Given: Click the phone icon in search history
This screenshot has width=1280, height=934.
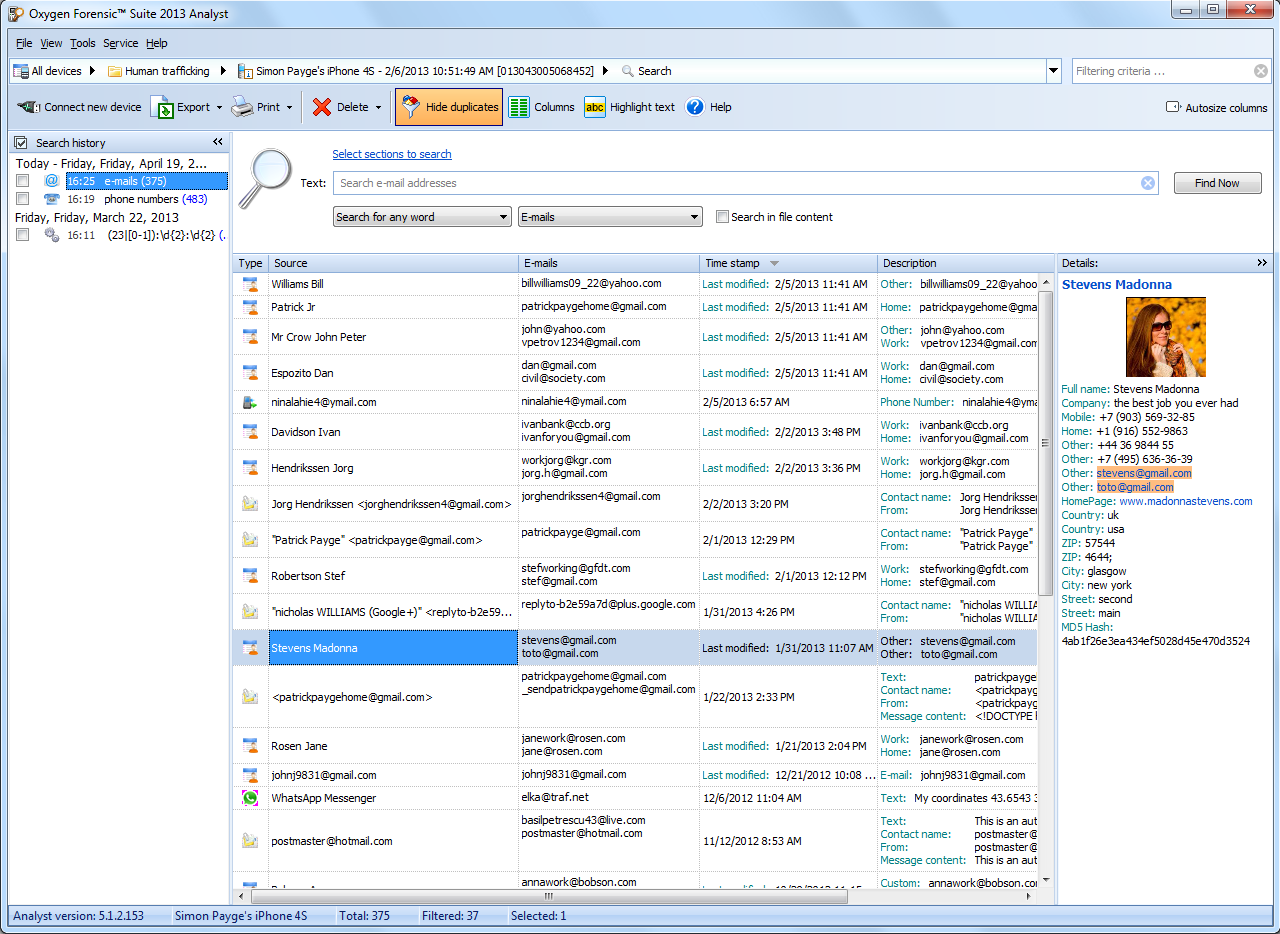Looking at the screenshot, I should click(52, 199).
